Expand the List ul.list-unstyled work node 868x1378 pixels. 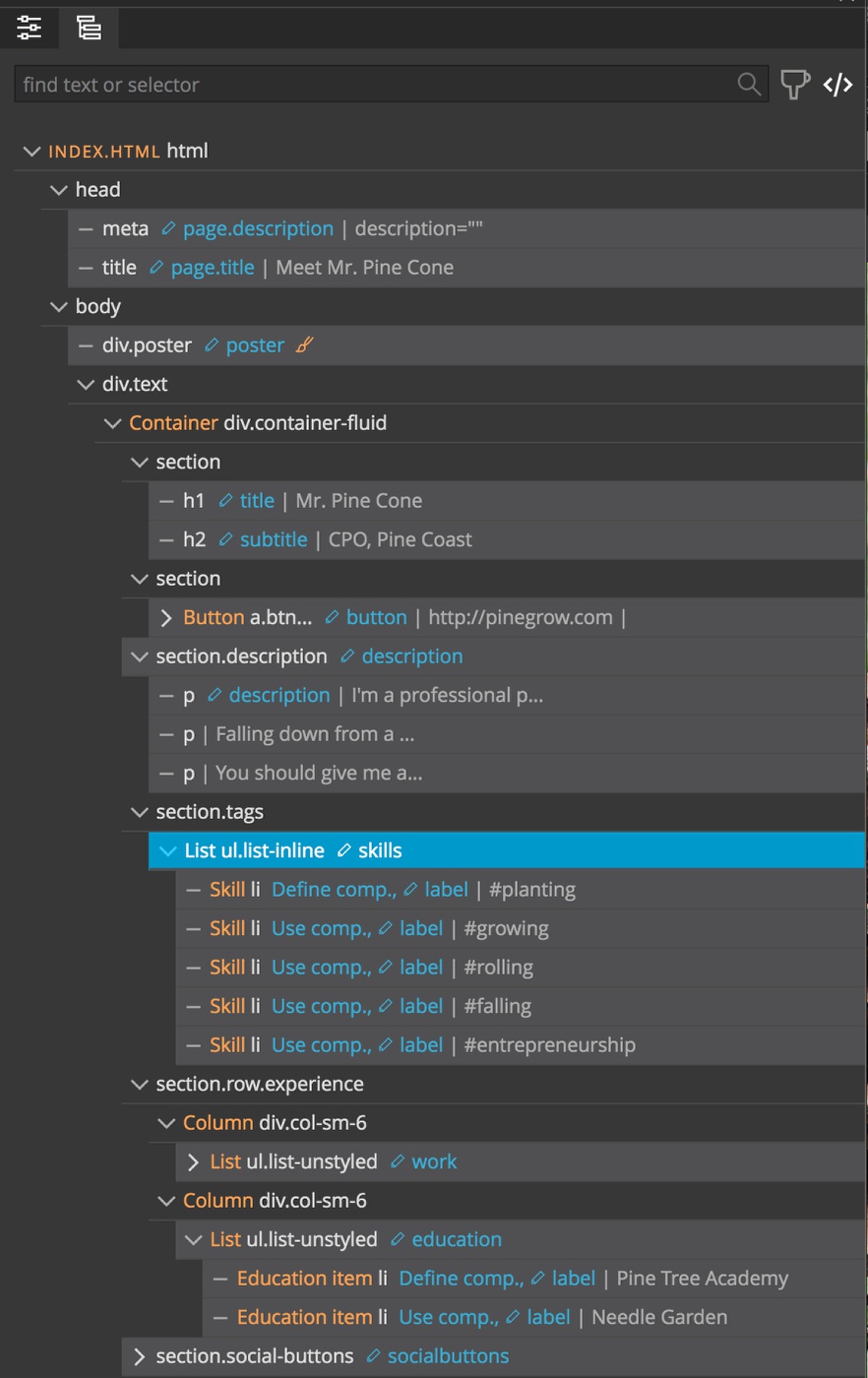point(193,1162)
